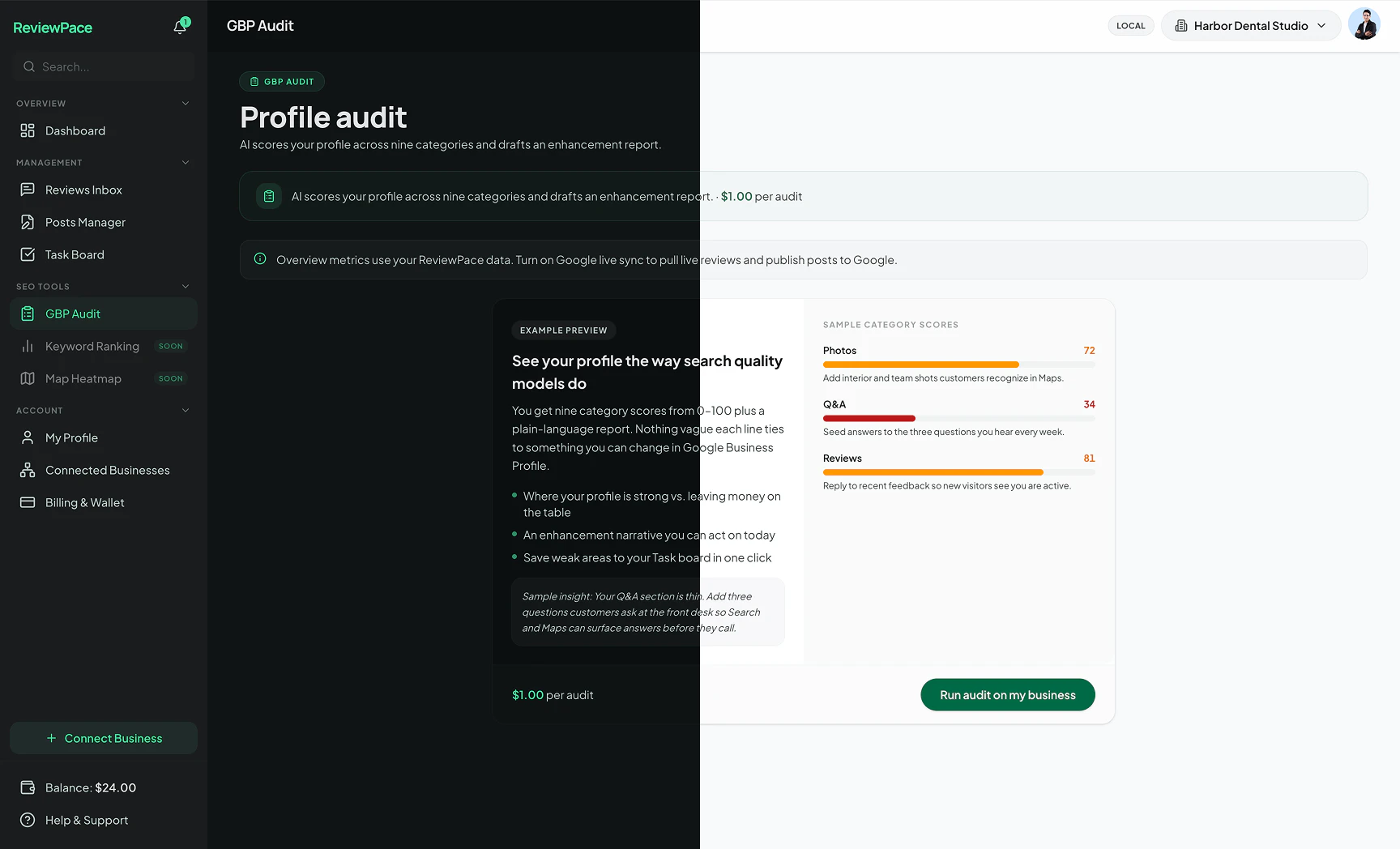
Task: Go to Reviews Inbox
Action: pos(104,190)
